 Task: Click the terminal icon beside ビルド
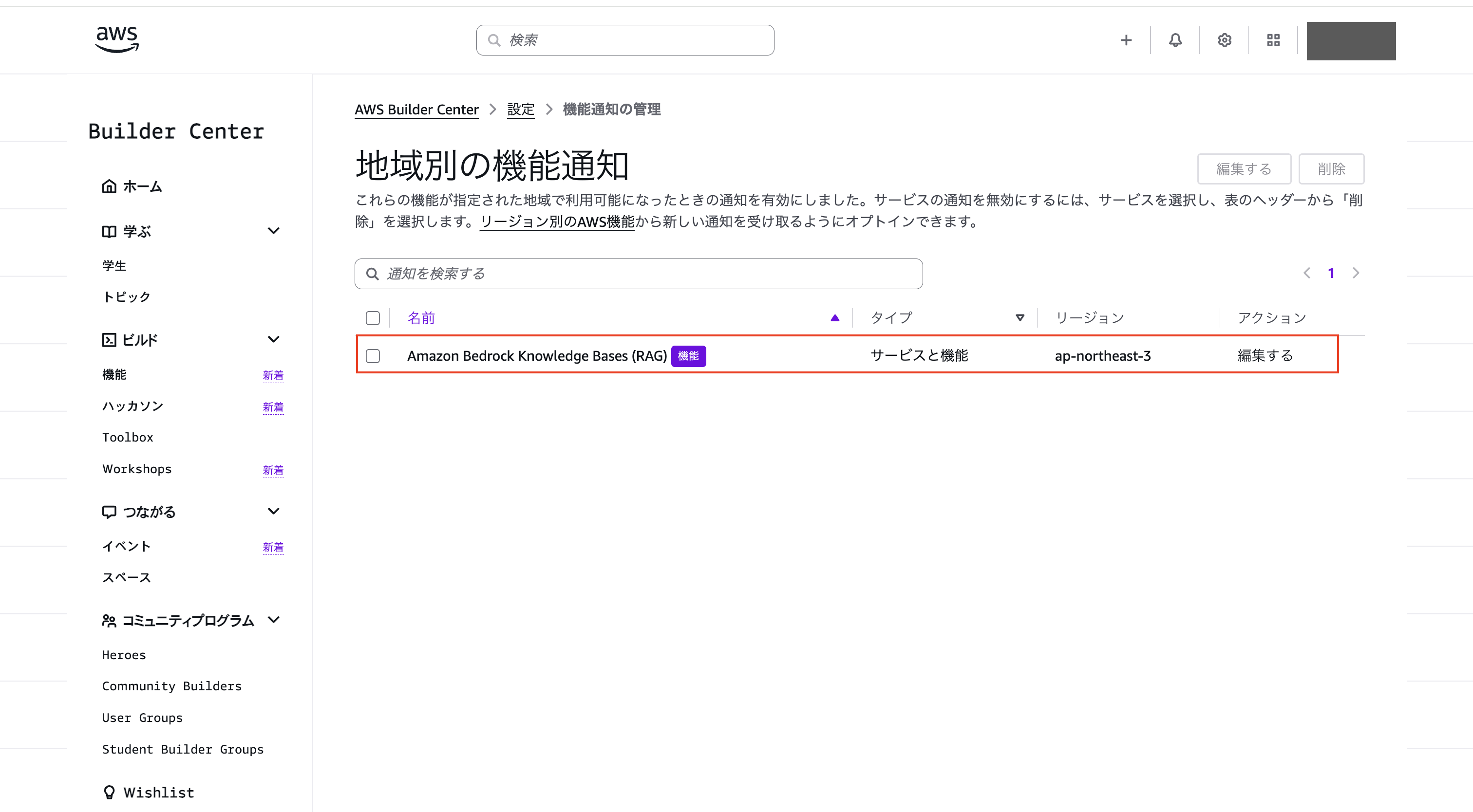click(109, 340)
